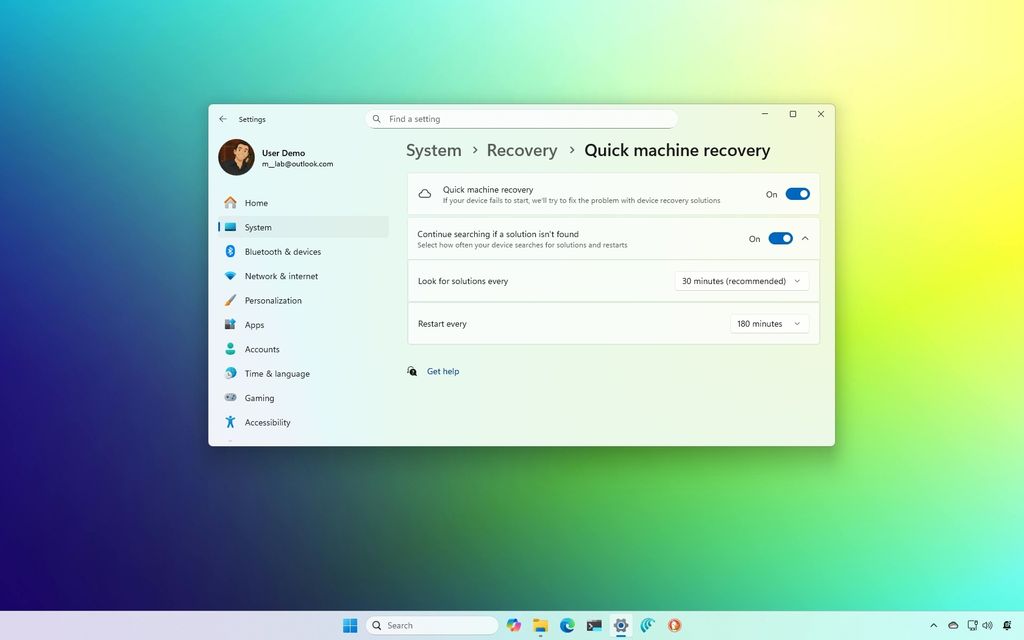The width and height of the screenshot is (1024, 640).
Task: Go to Accounts settings
Action: click(262, 349)
